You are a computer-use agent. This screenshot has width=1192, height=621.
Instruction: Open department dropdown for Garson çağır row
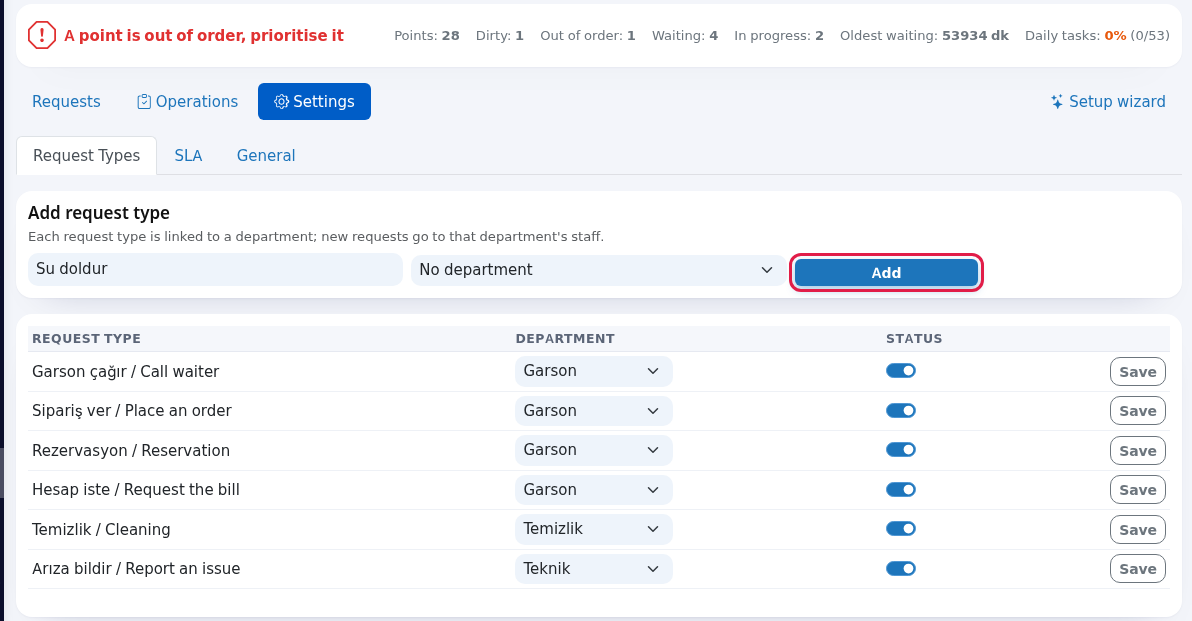click(594, 371)
